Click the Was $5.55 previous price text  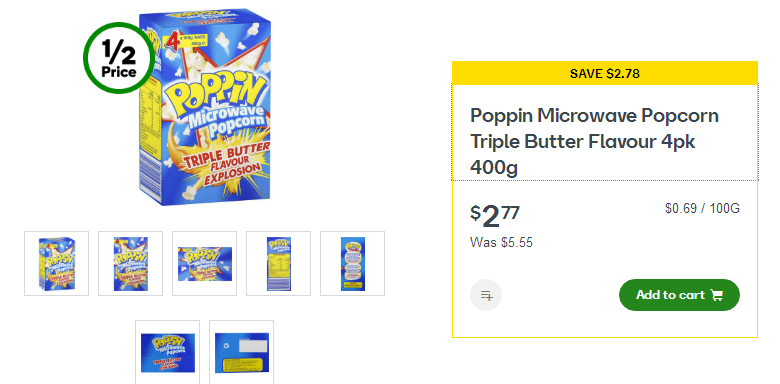(x=501, y=243)
